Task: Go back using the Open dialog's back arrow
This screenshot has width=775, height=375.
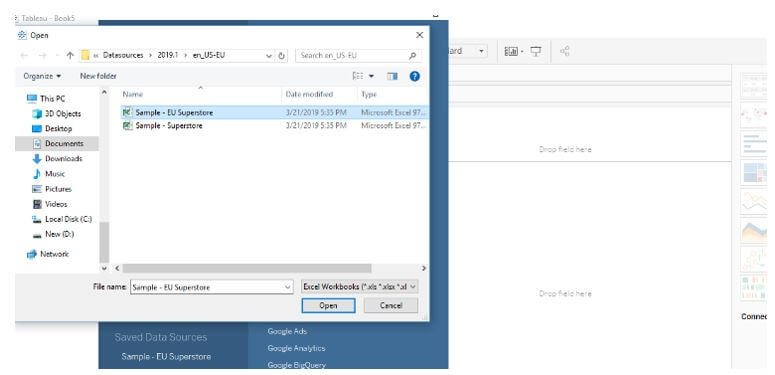Action: 24,56
